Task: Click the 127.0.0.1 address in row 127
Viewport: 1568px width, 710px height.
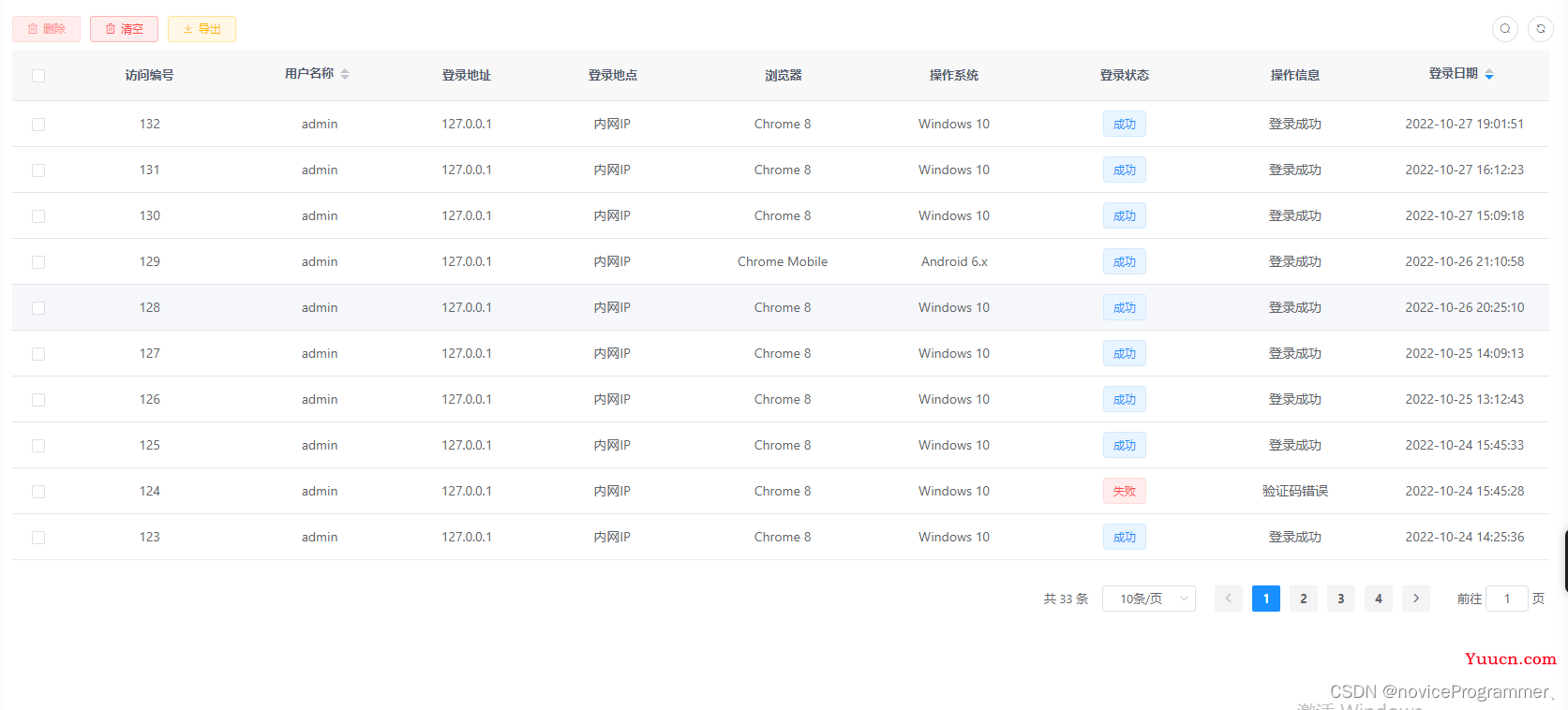Action: tap(467, 353)
